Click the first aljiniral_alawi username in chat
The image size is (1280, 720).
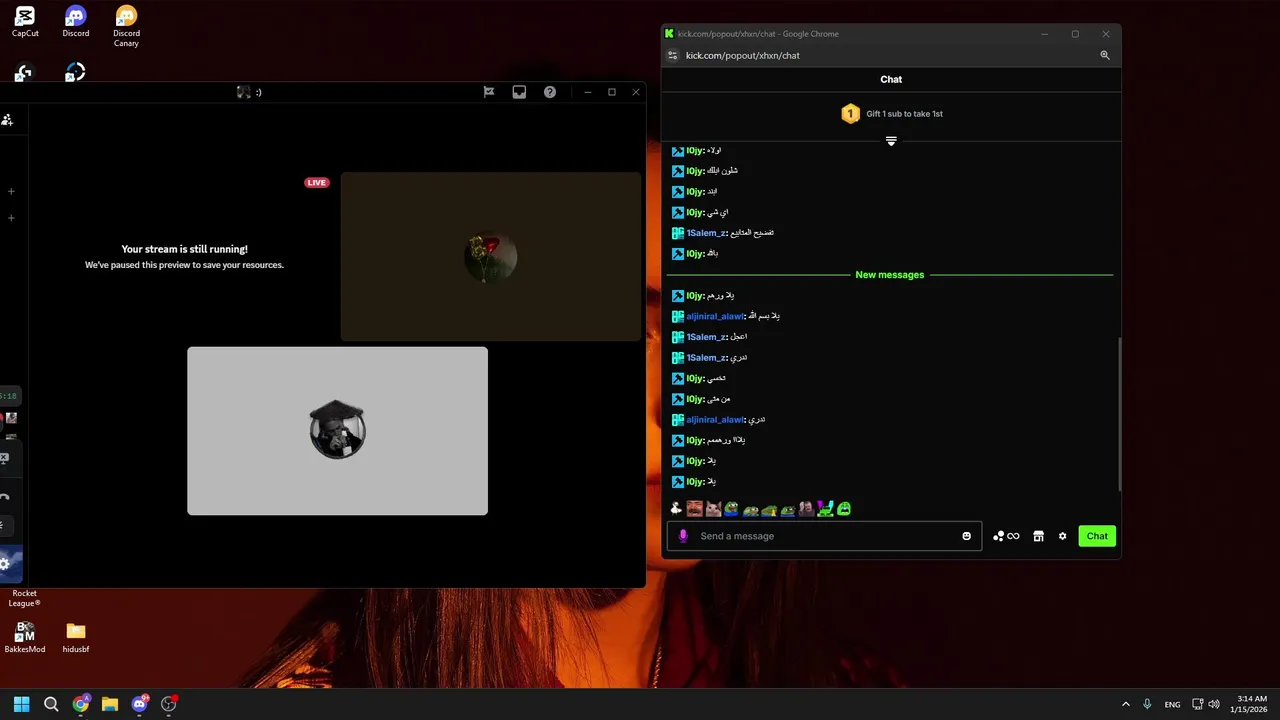pos(715,316)
